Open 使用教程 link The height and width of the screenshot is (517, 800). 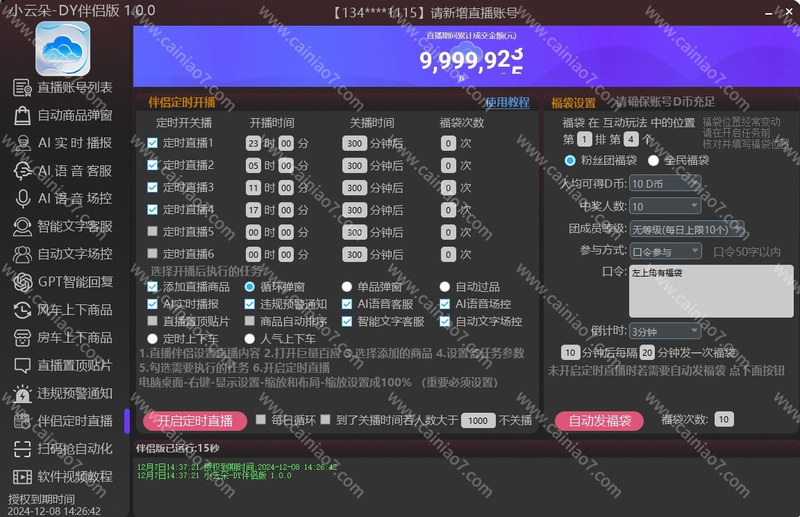pos(507,103)
